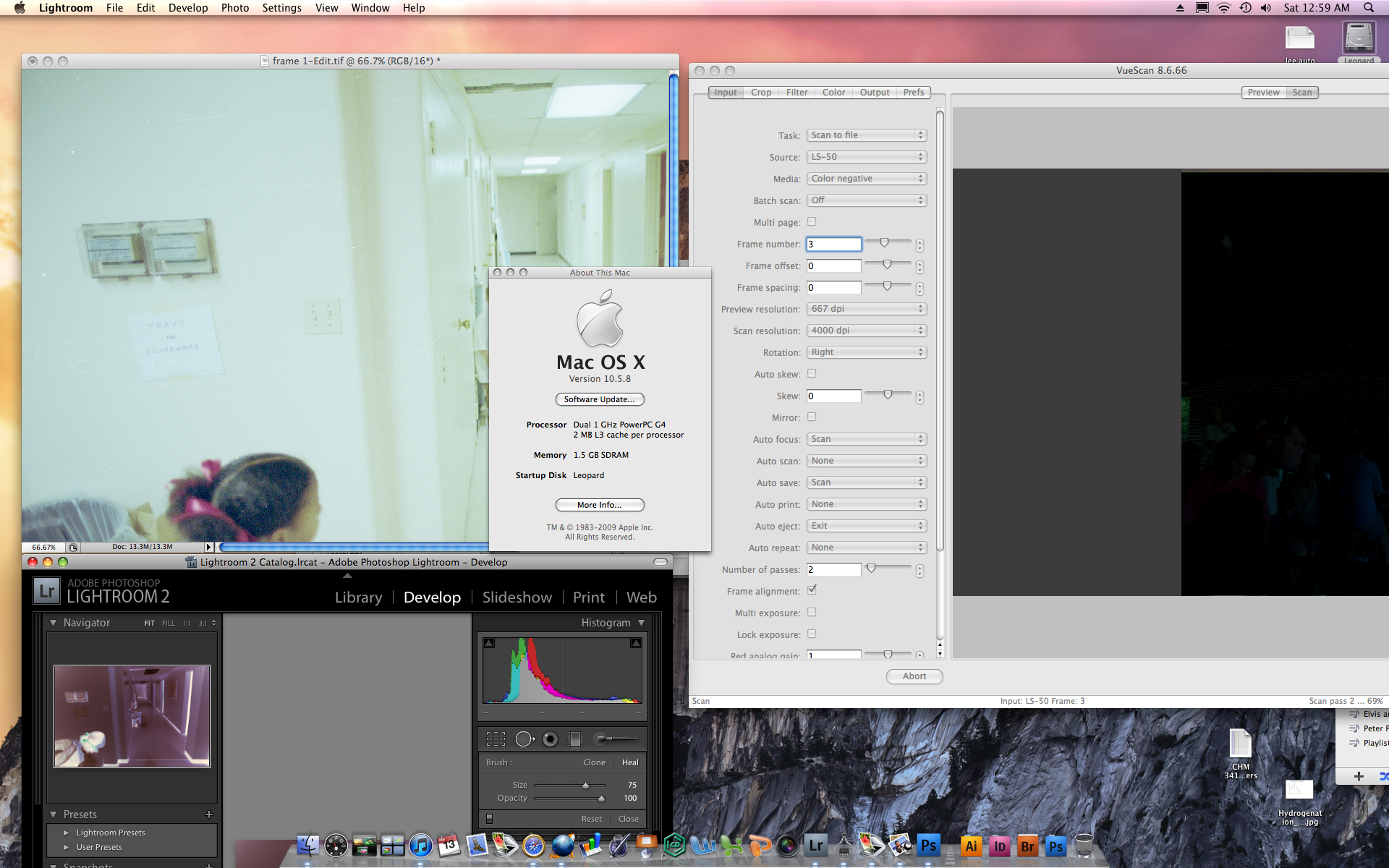
Task: Expand the Lightroom Presets folder
Action: coord(67,833)
